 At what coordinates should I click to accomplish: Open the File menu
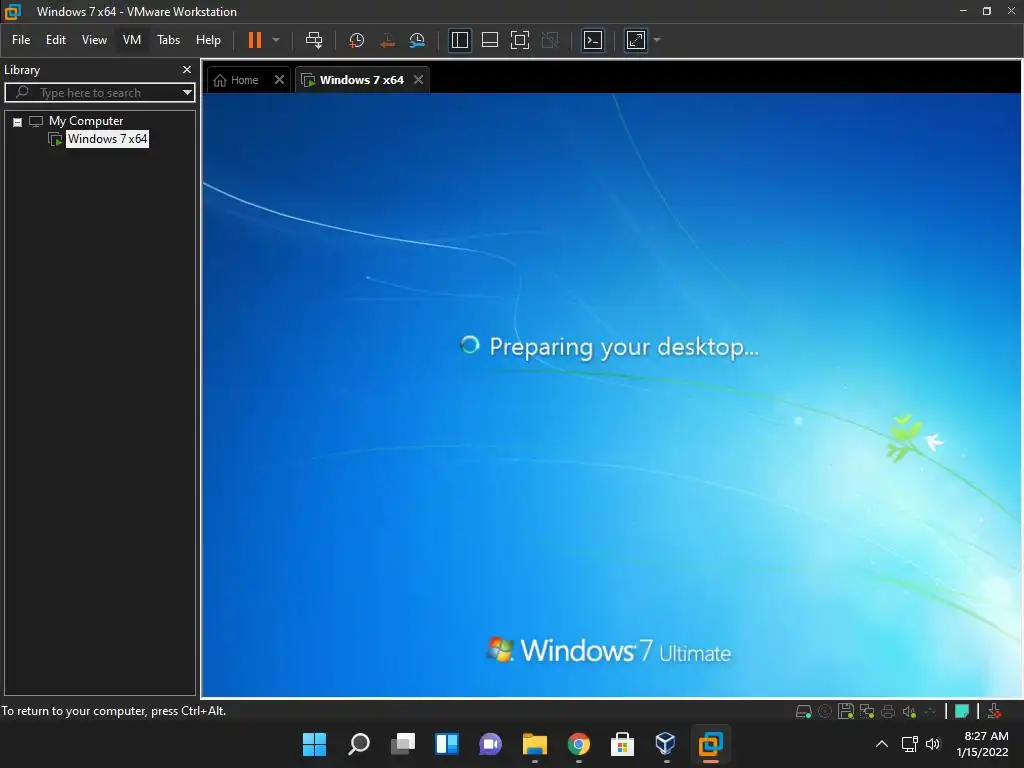(x=21, y=40)
